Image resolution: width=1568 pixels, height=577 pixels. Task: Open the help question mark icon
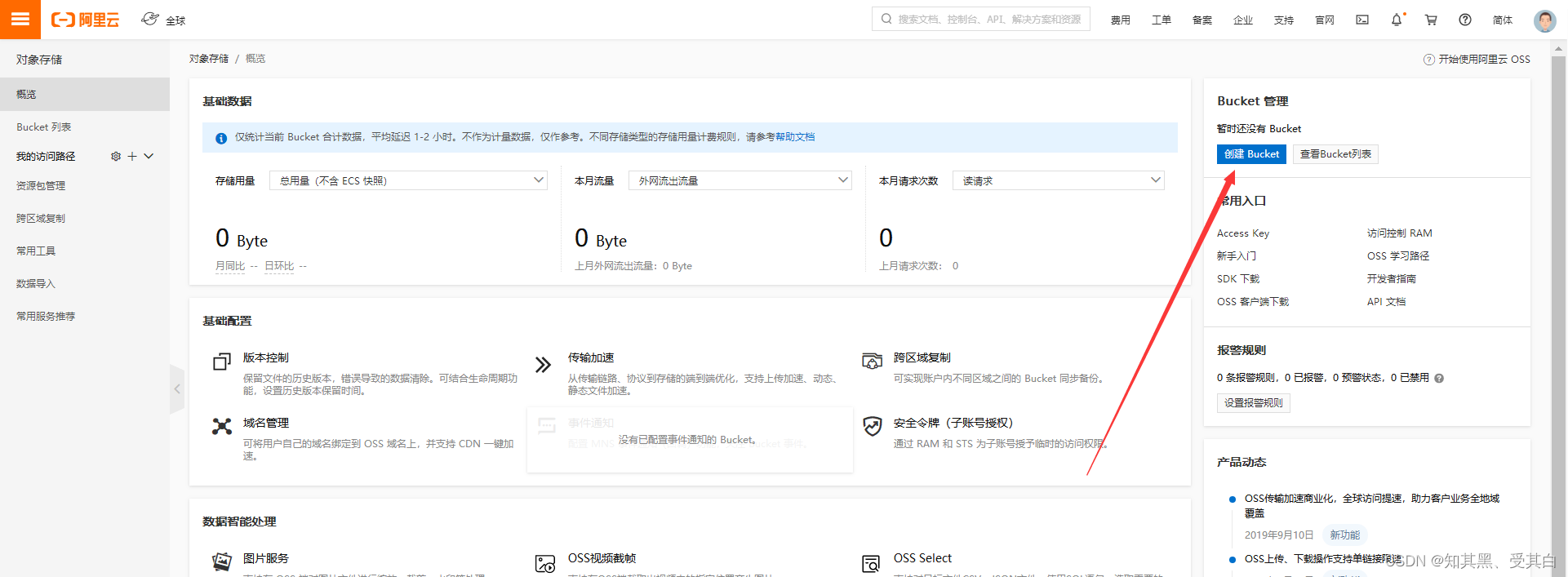1465,20
